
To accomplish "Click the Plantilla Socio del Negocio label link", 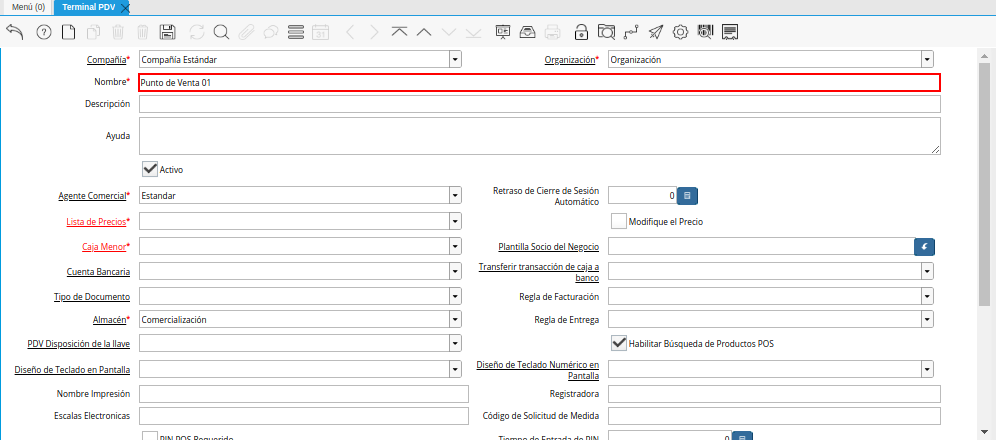I will 549,247.
